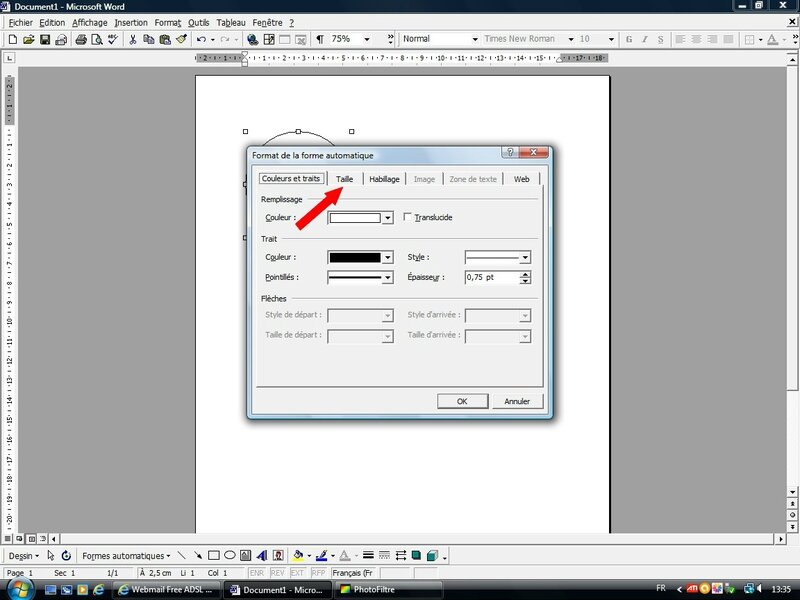Click the OK button
The width and height of the screenshot is (800, 600).
[462, 401]
